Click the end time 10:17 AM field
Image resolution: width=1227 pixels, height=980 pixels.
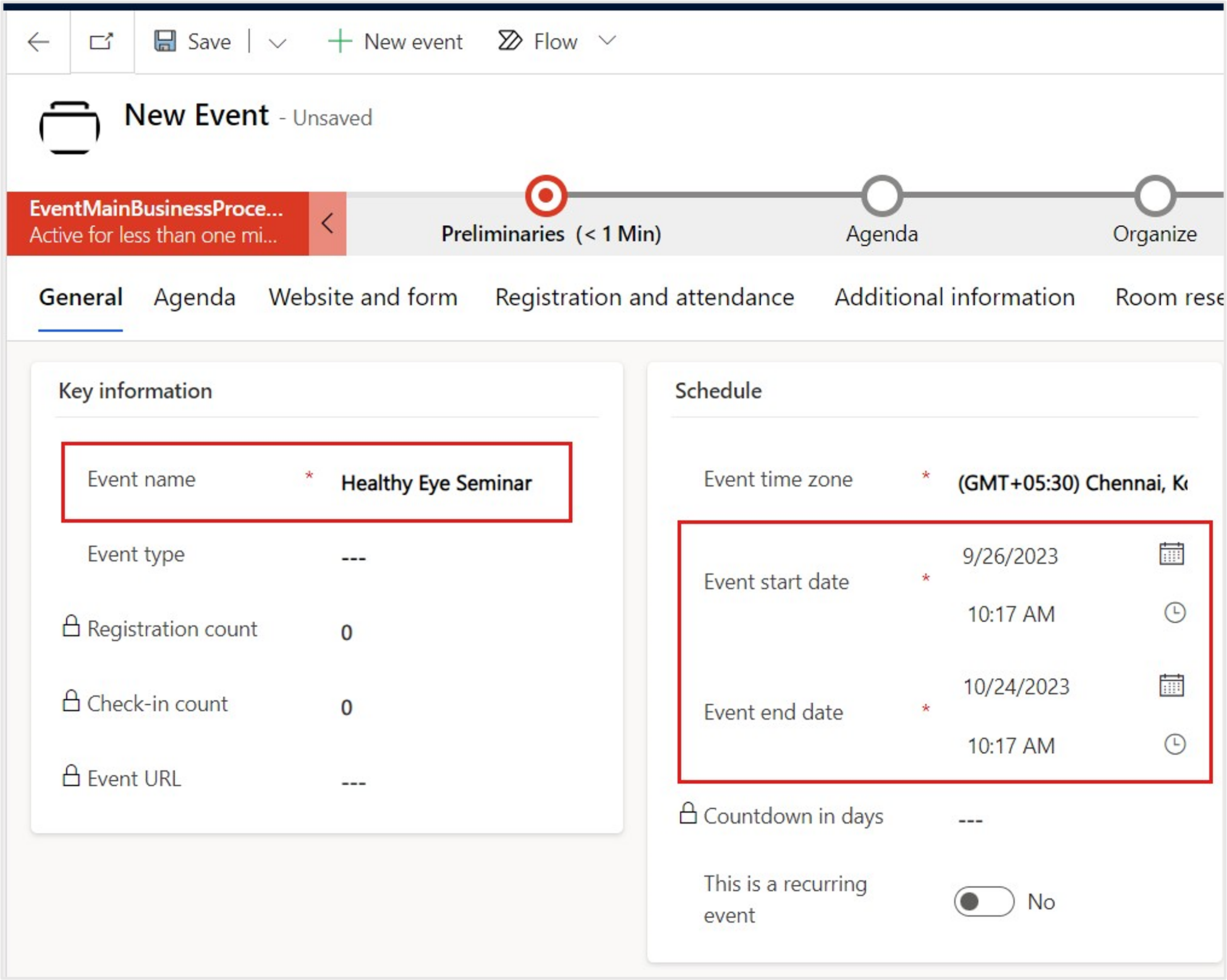tap(1012, 746)
